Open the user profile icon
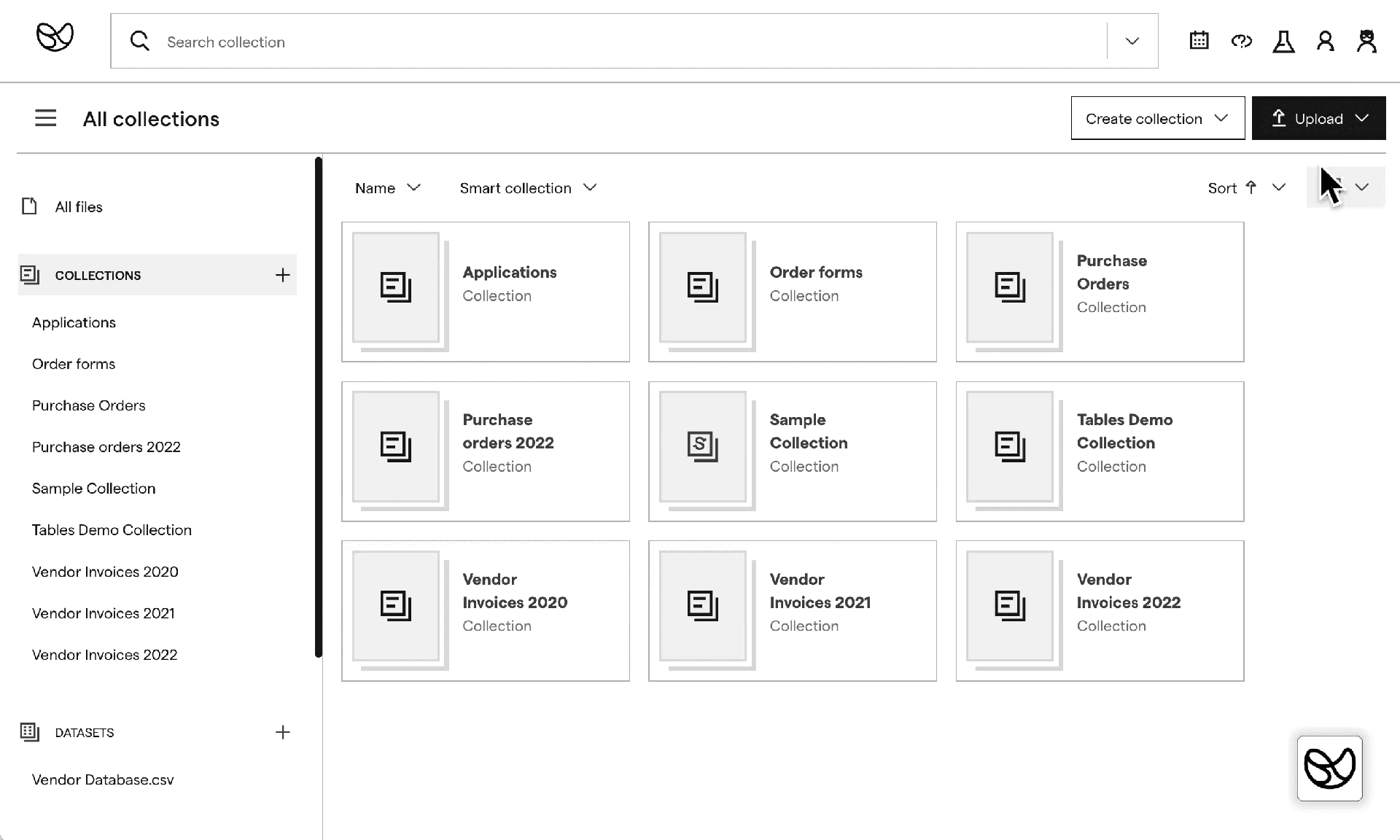This screenshot has height=840, width=1400. [1325, 41]
